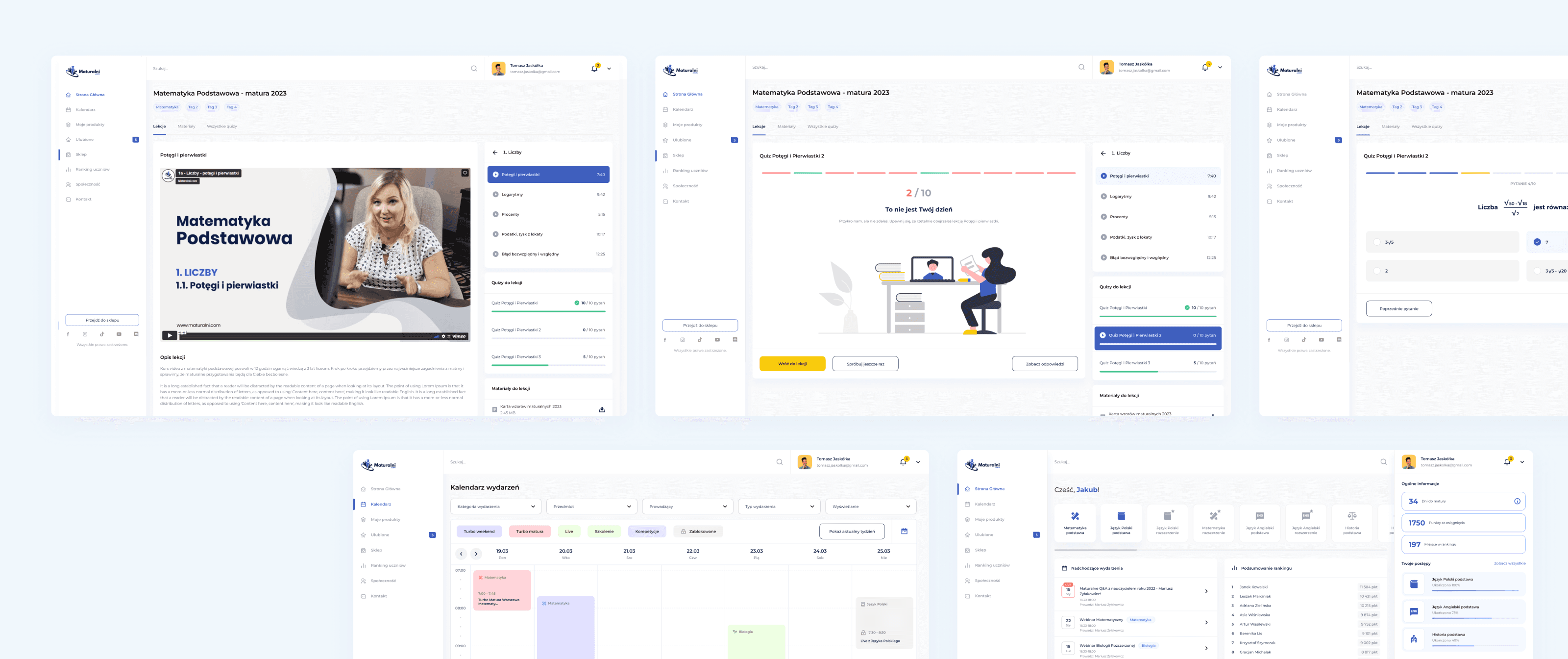The image size is (1568, 659).
Task: Click Quiz Potęgi i Pierwiastki 3 progress row on lesson screen
Action: [548, 359]
